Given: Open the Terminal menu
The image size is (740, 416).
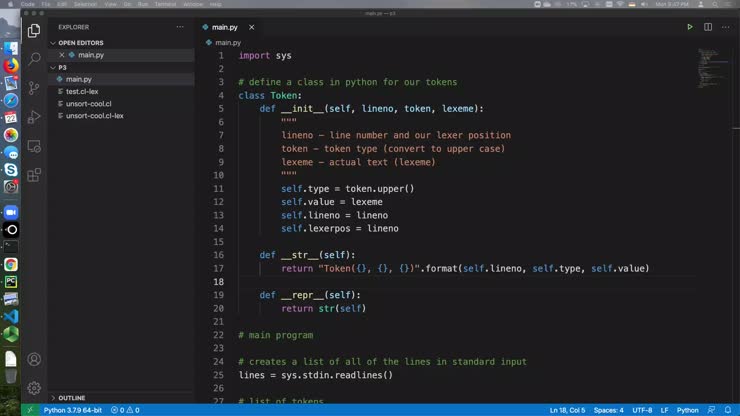Looking at the screenshot, I should [165, 4].
